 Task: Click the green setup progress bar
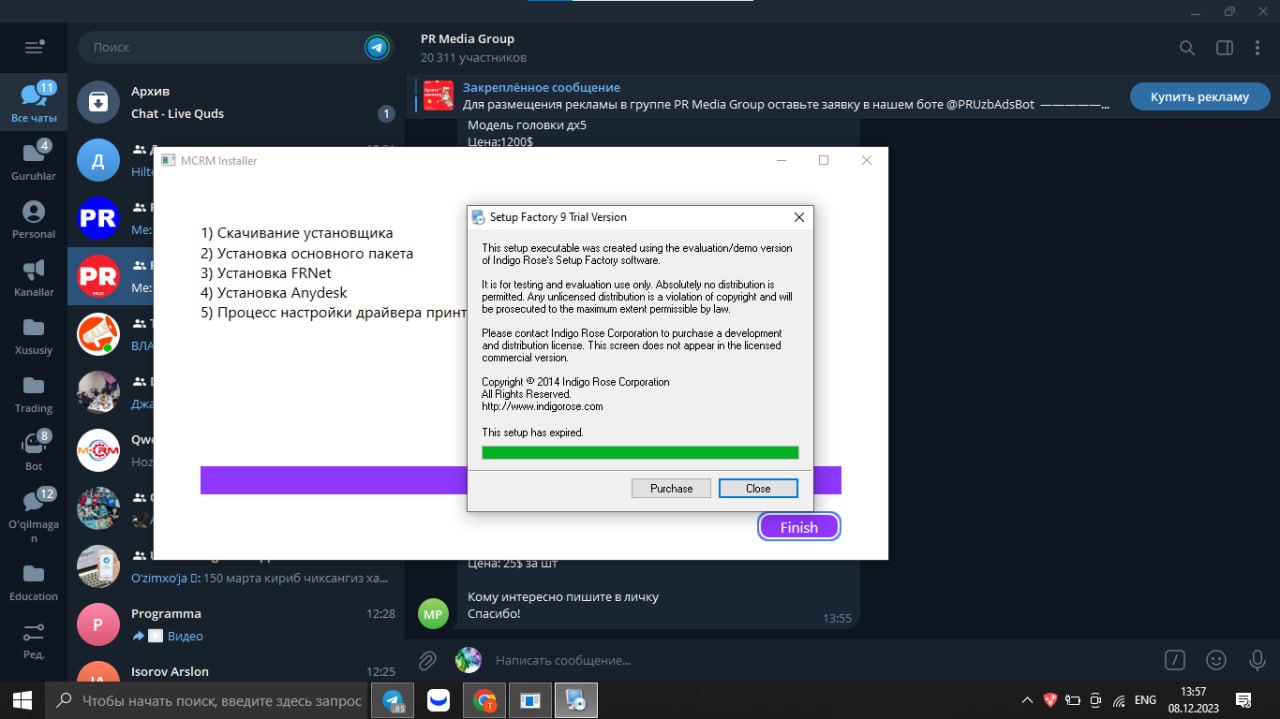click(x=640, y=453)
